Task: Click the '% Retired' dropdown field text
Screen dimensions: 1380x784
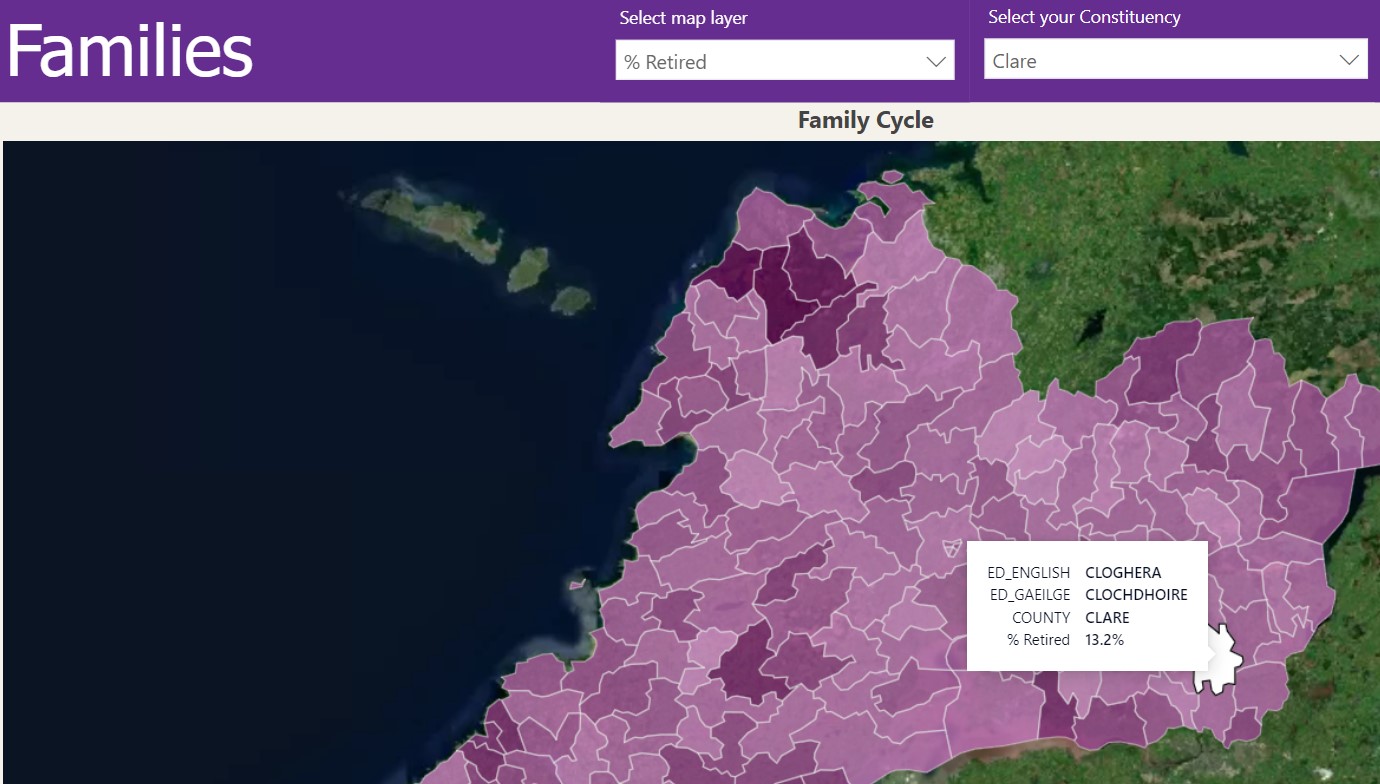Action: (665, 62)
